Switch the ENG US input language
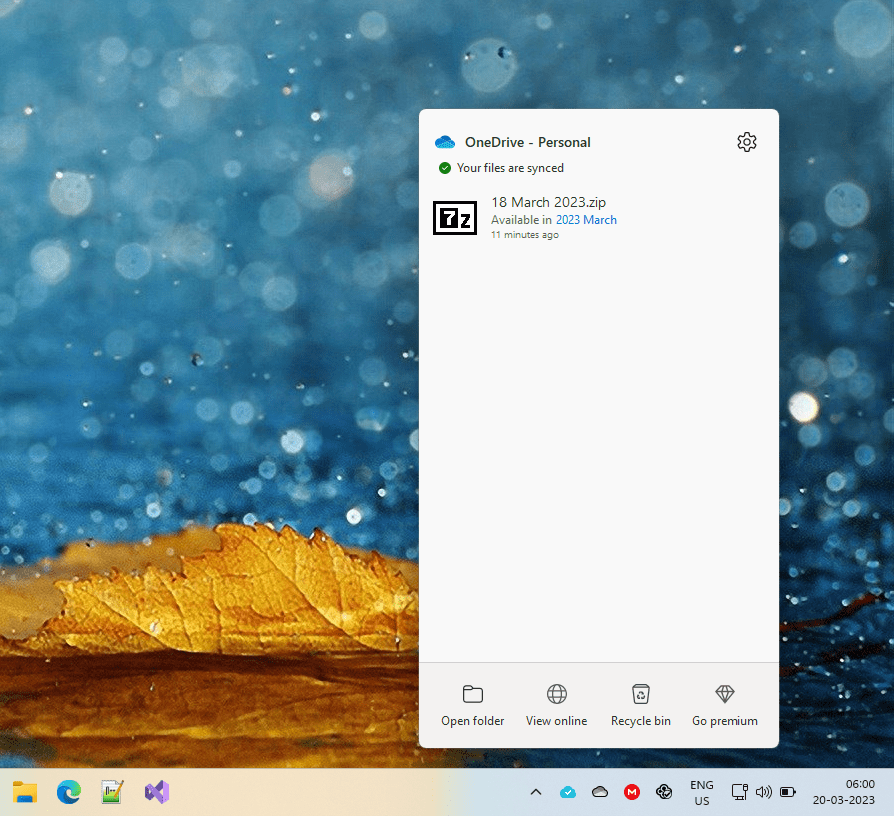Viewport: 895px width, 816px height. tap(702, 793)
